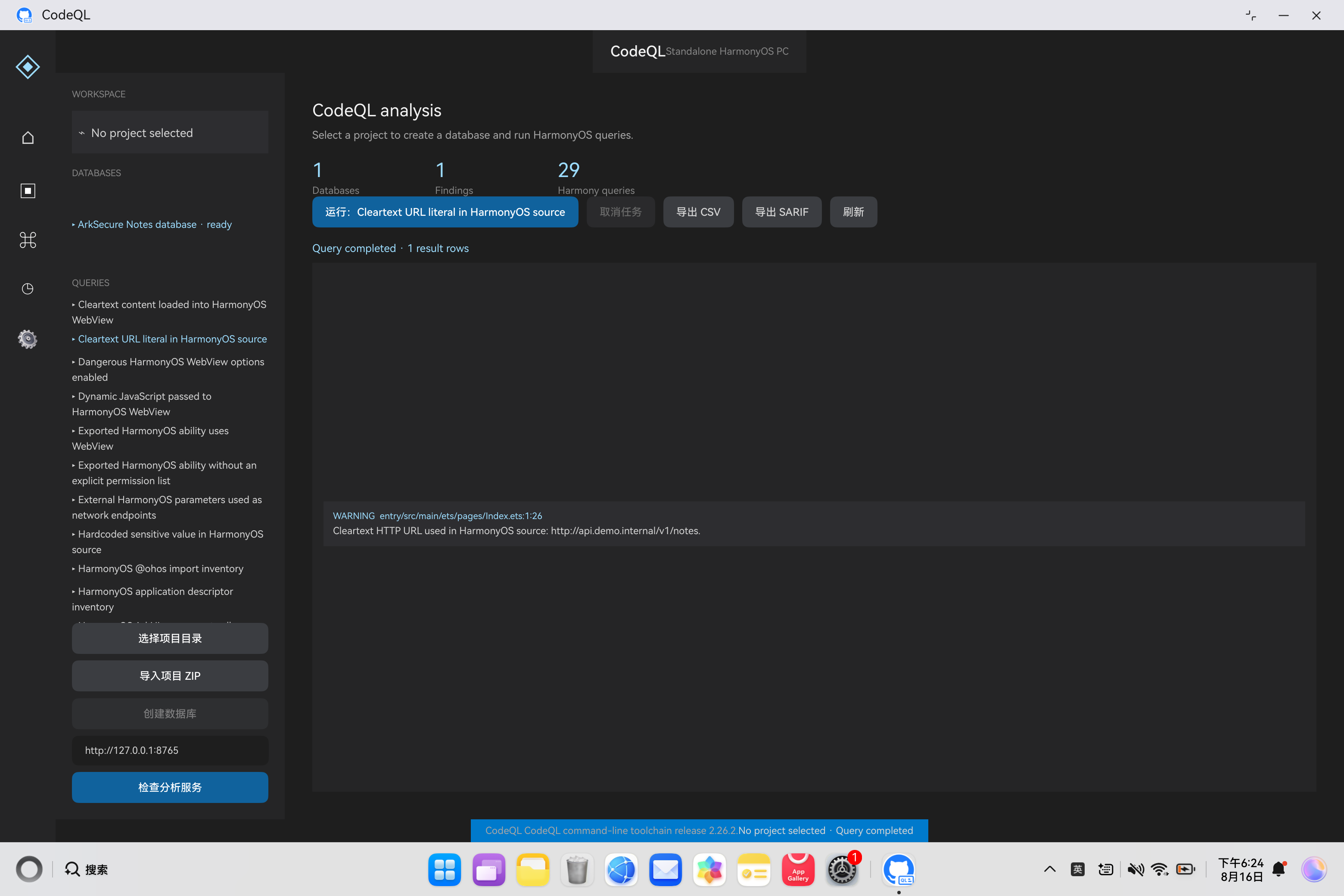Open the command-symbol queries icon in sidebar
The height and width of the screenshot is (896, 1344).
pos(28,240)
